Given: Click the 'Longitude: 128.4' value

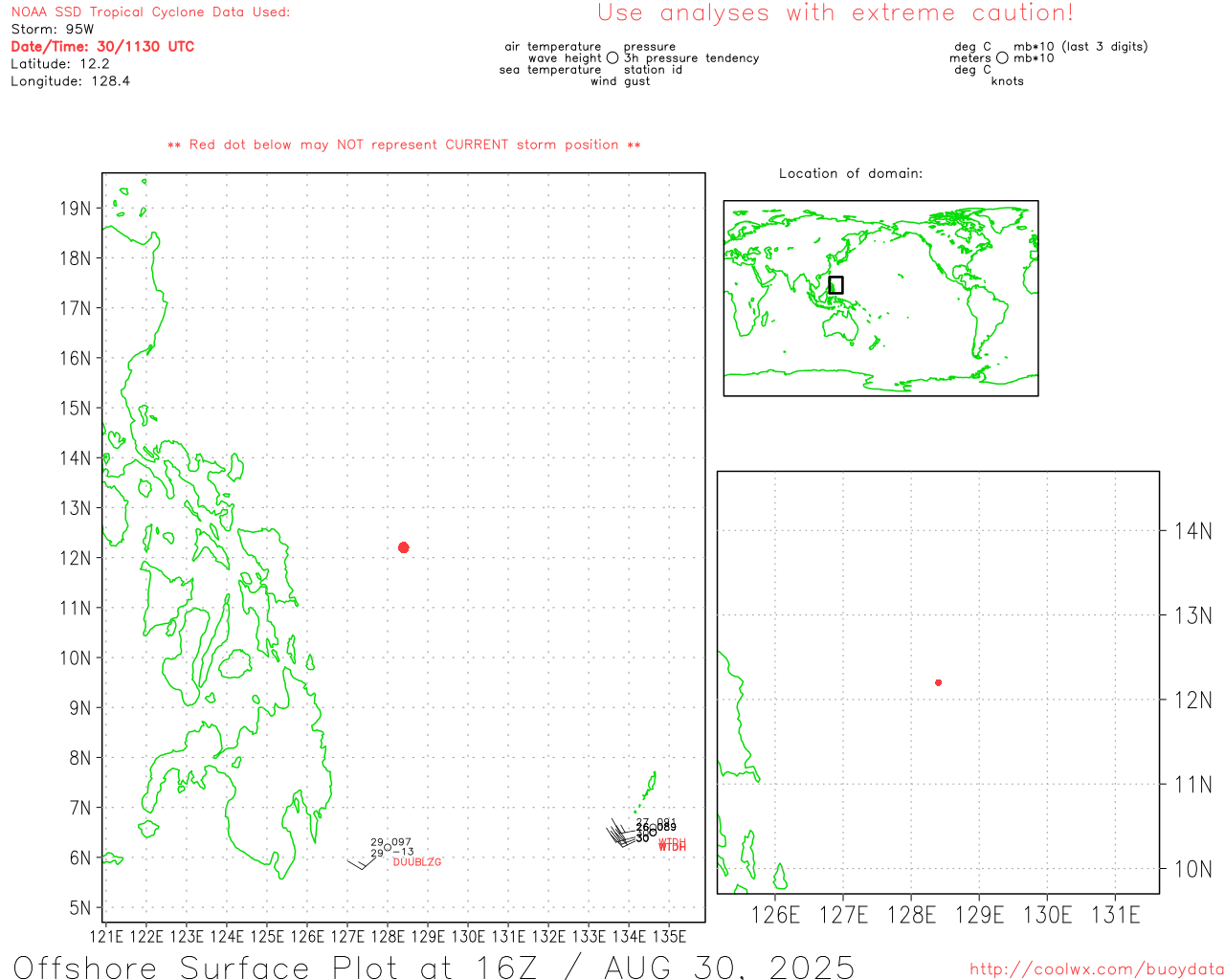Looking at the screenshot, I should (70, 81).
